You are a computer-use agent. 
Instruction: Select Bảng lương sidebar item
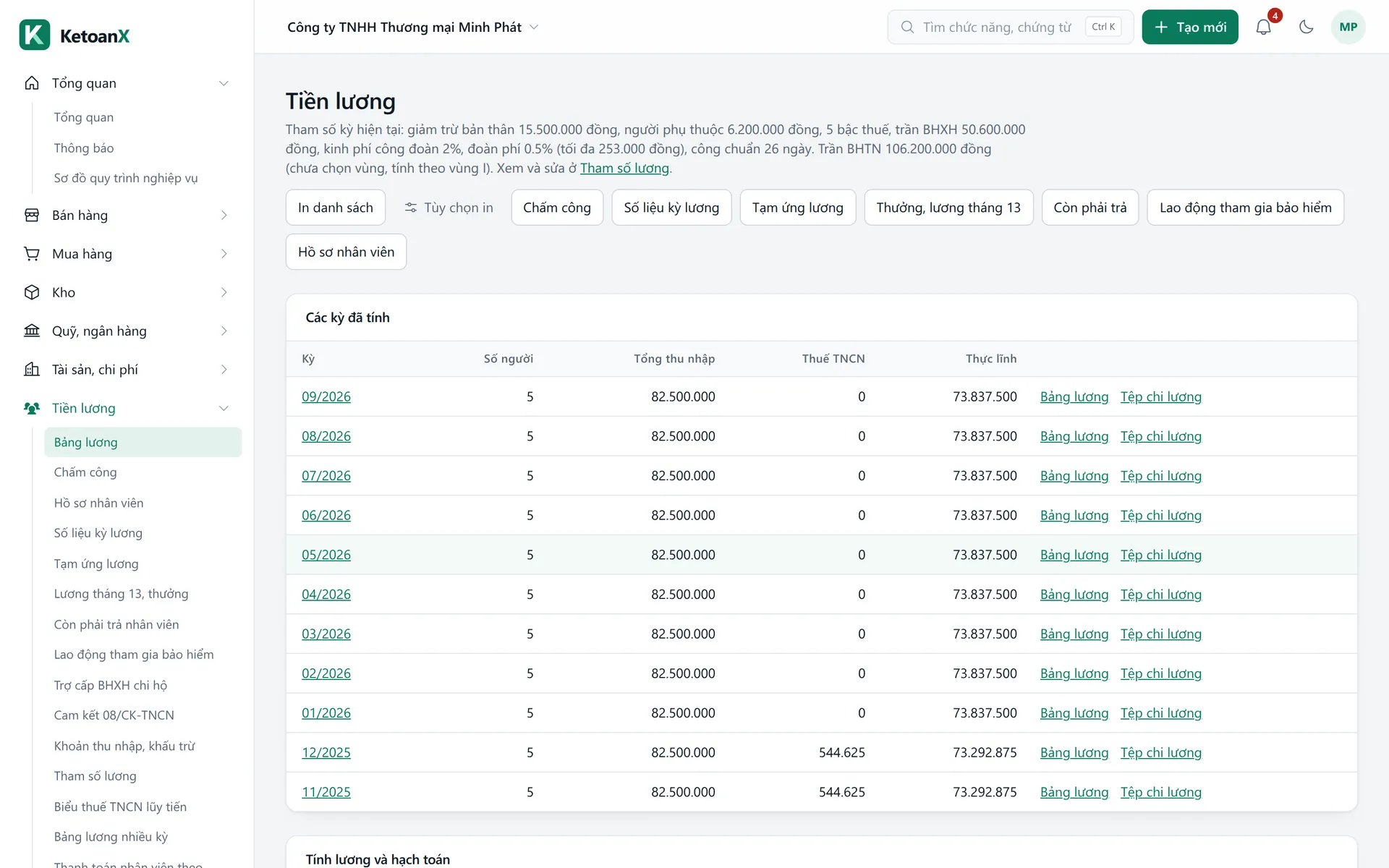(143, 442)
